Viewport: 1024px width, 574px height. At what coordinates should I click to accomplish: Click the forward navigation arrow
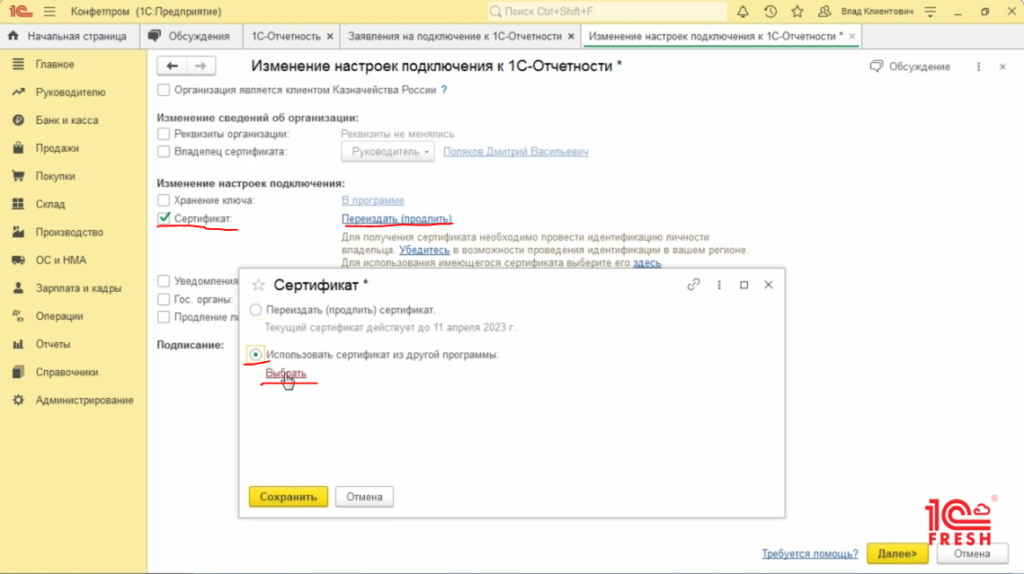pyautogui.click(x=200, y=66)
